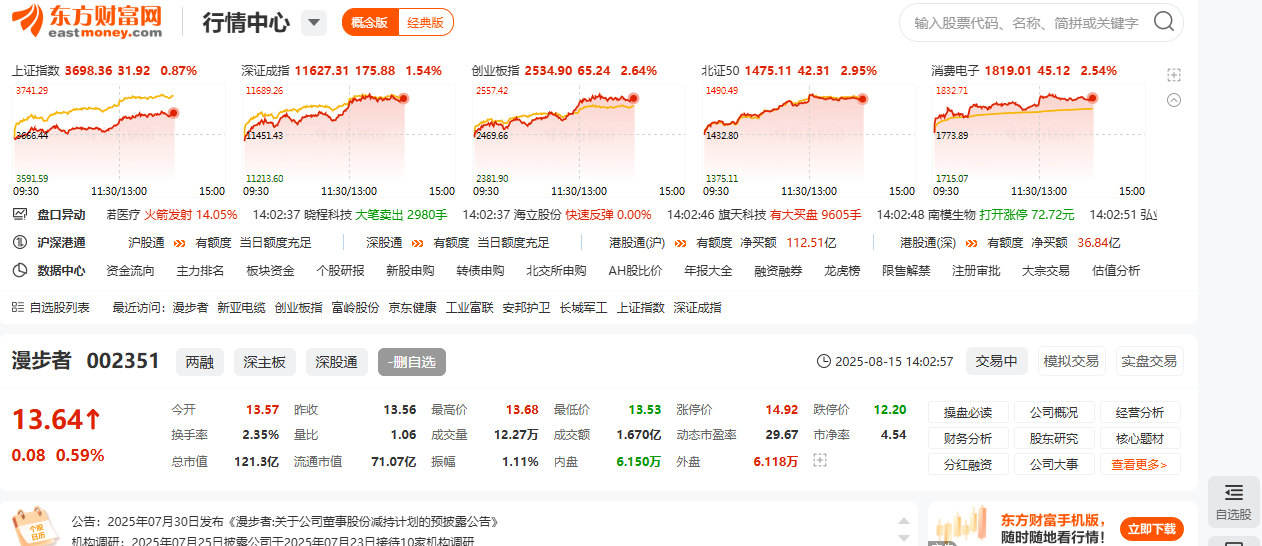Open the 行情中心 dropdown arrow
Image resolution: width=1262 pixels, height=546 pixels.
(314, 22)
